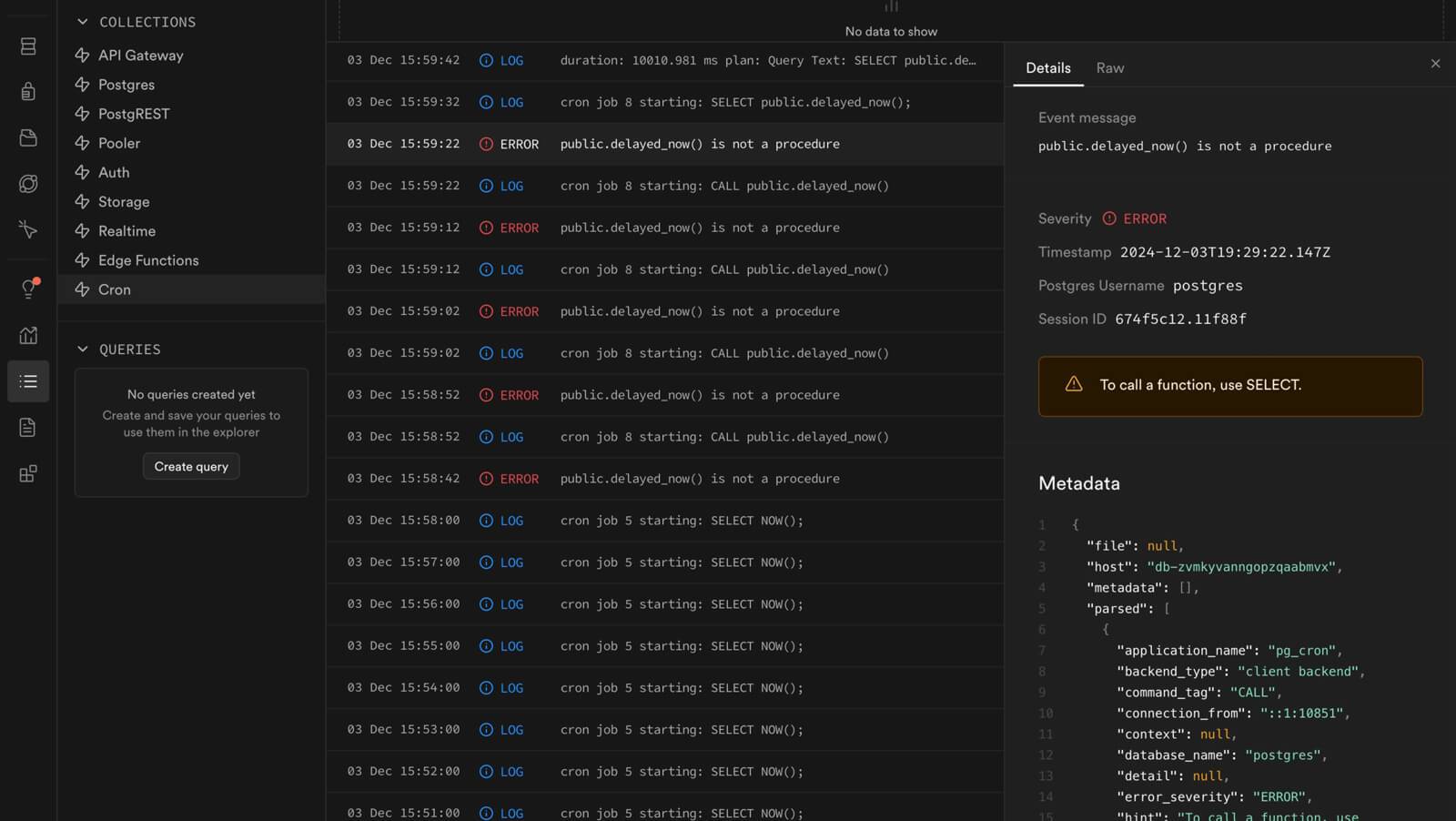The image size is (1456, 821).
Task: Open the Integrations sidebar icon
Action: click(x=28, y=472)
